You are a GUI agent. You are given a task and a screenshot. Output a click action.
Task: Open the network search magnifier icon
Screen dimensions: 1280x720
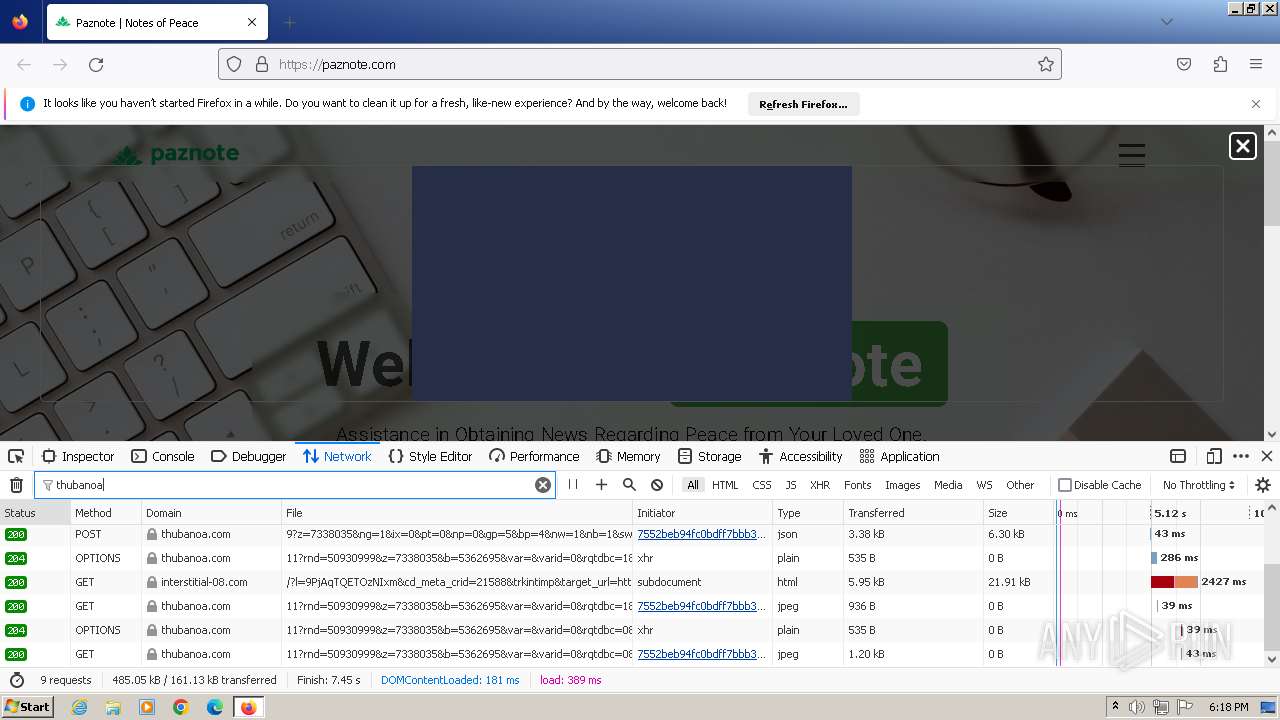(x=629, y=485)
